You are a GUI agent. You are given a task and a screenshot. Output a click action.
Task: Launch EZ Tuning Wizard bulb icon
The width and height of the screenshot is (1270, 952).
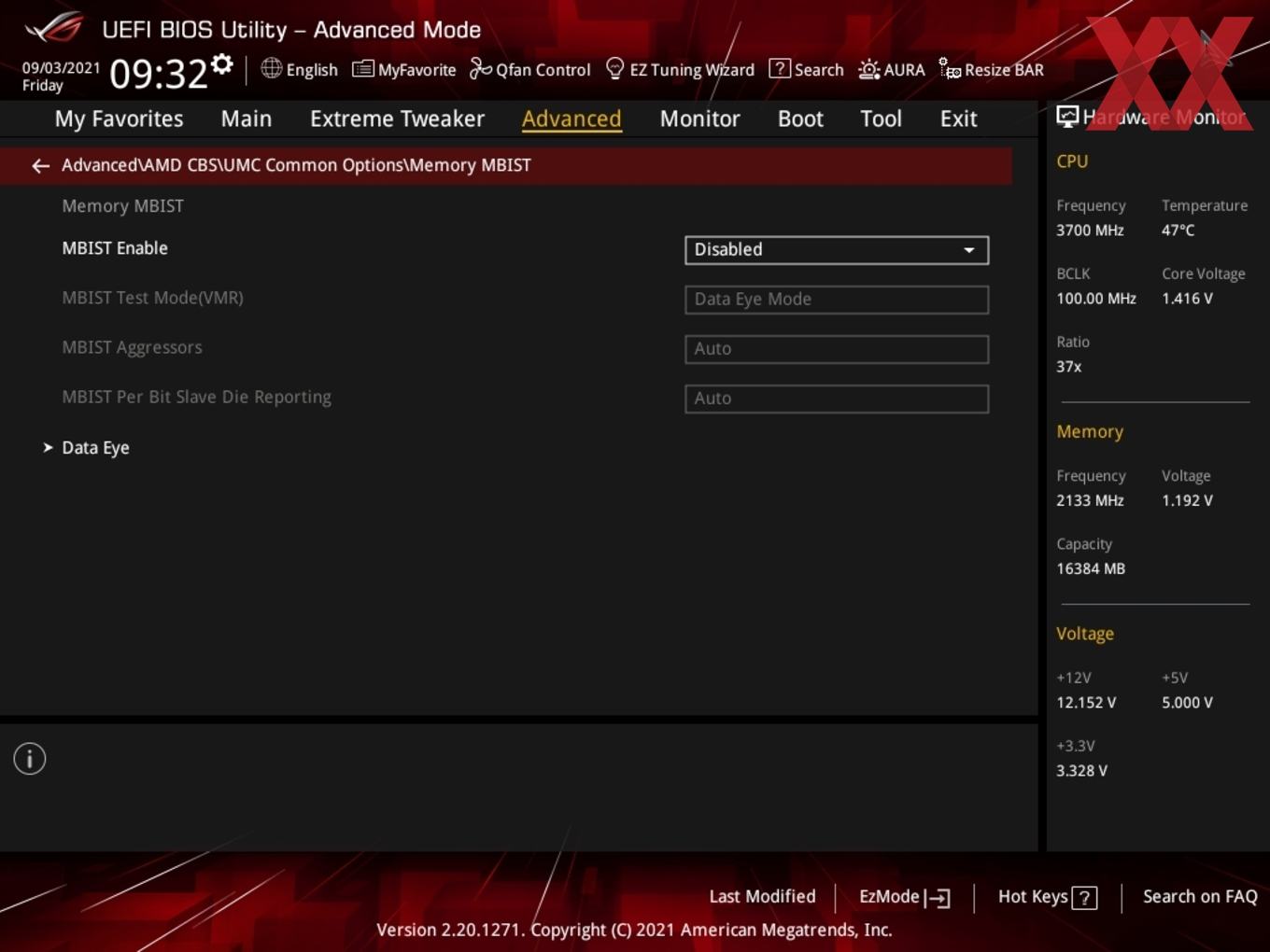[614, 68]
